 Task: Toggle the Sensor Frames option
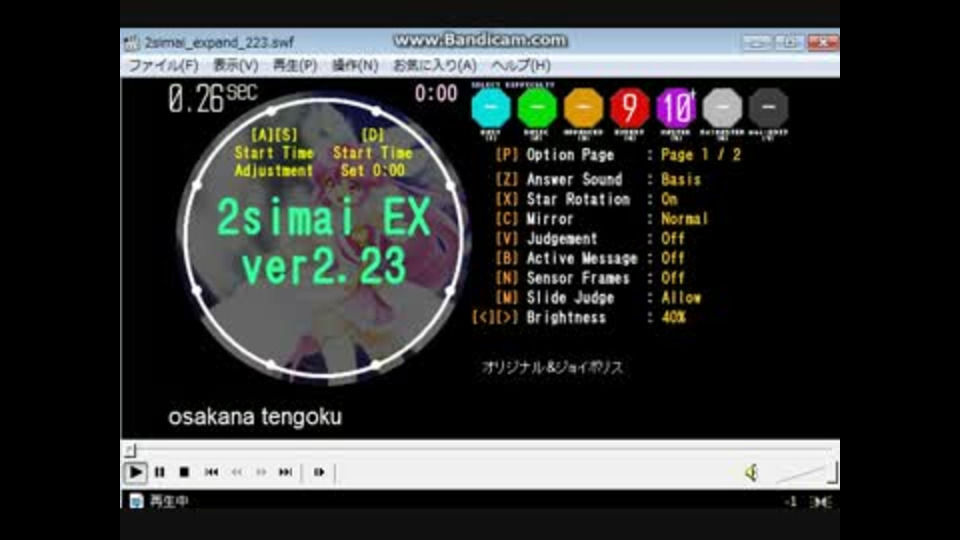[590, 277]
